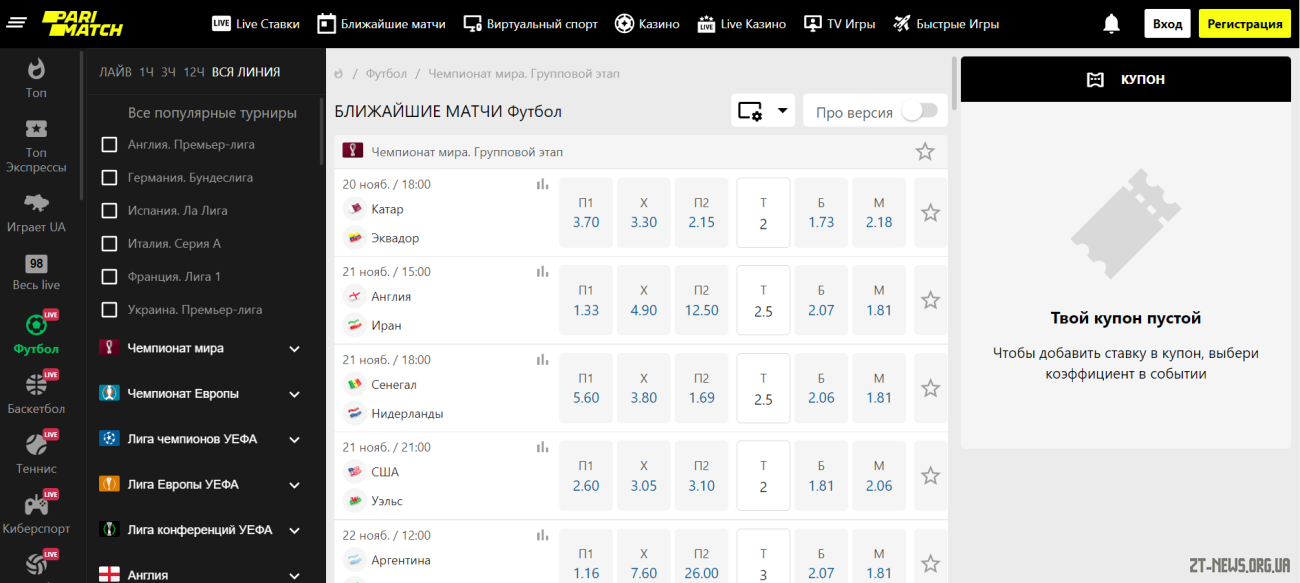Open Топ Экспрессы in sidebar
The image size is (1300, 583).
(36, 146)
